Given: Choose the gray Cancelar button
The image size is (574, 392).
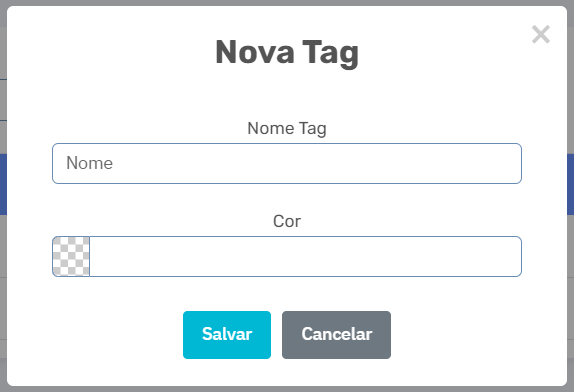Looking at the screenshot, I should [336, 335].
